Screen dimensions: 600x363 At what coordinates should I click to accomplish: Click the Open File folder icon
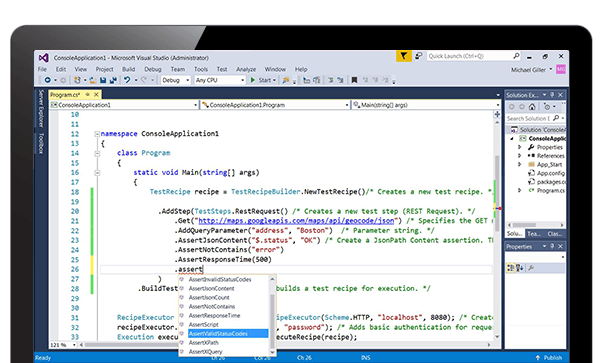(x=93, y=80)
